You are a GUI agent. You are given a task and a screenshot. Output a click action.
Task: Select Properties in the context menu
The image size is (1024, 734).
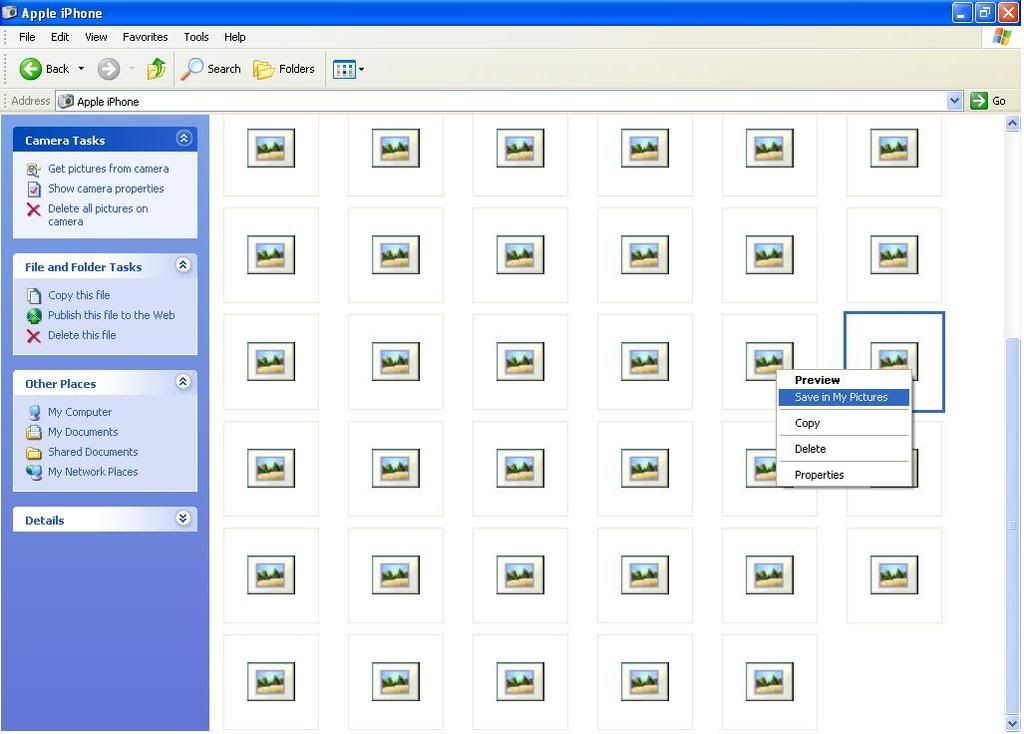[x=819, y=475]
